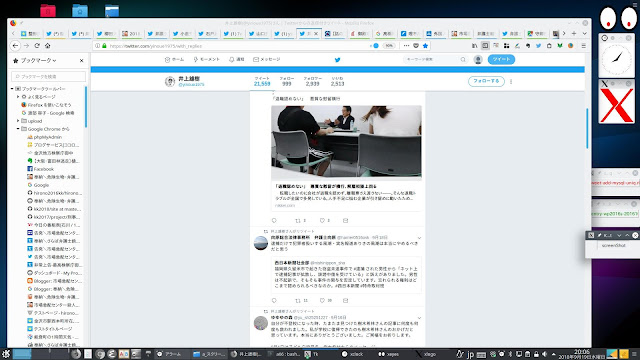Click the bookmarks sidebar scrollbar thumb
Viewport: 640px width, 360px height.
click(x=86, y=106)
